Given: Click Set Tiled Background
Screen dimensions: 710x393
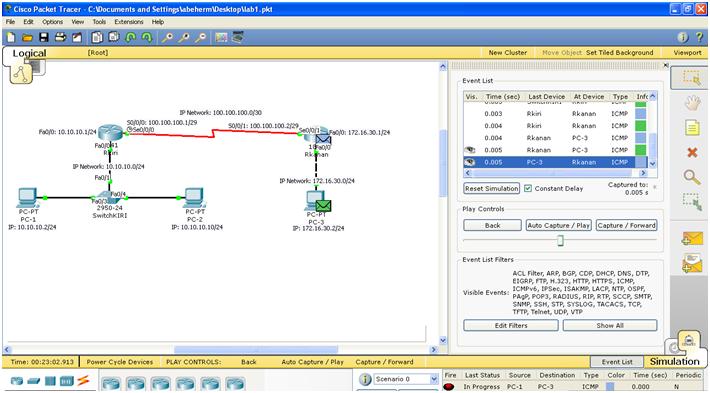Looking at the screenshot, I should (x=619, y=53).
